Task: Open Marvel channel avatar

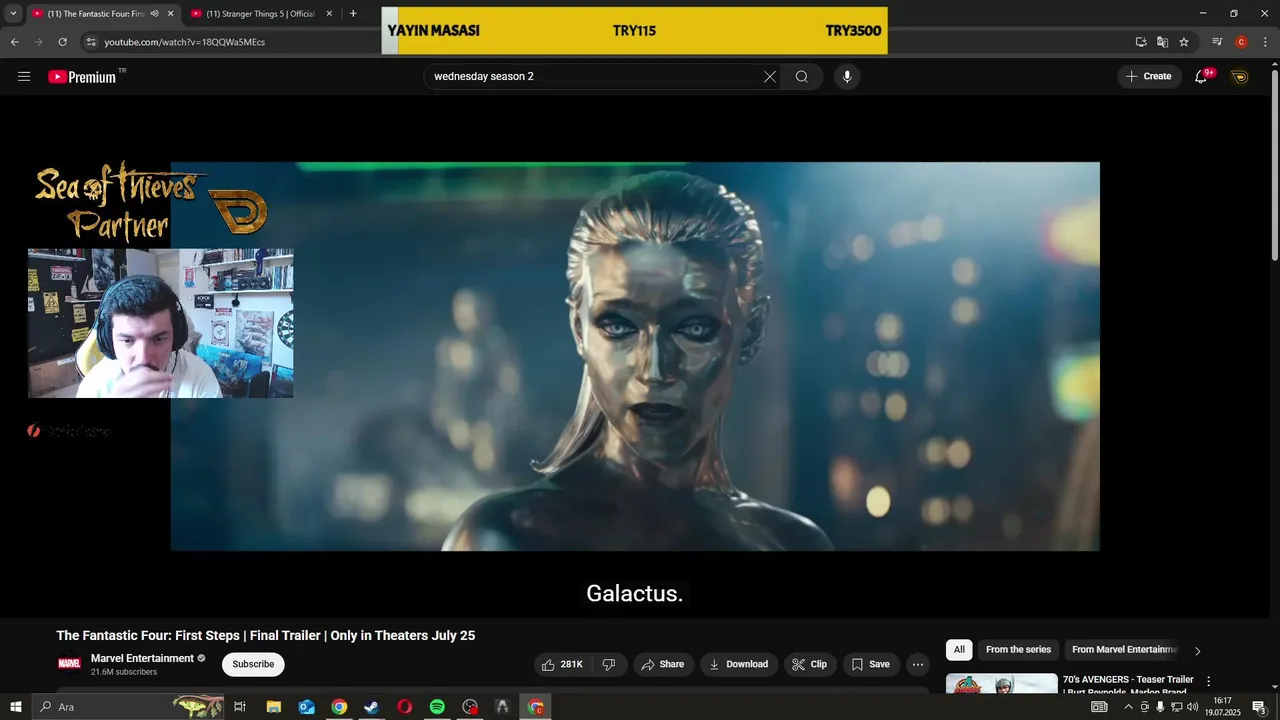Action: (x=69, y=664)
